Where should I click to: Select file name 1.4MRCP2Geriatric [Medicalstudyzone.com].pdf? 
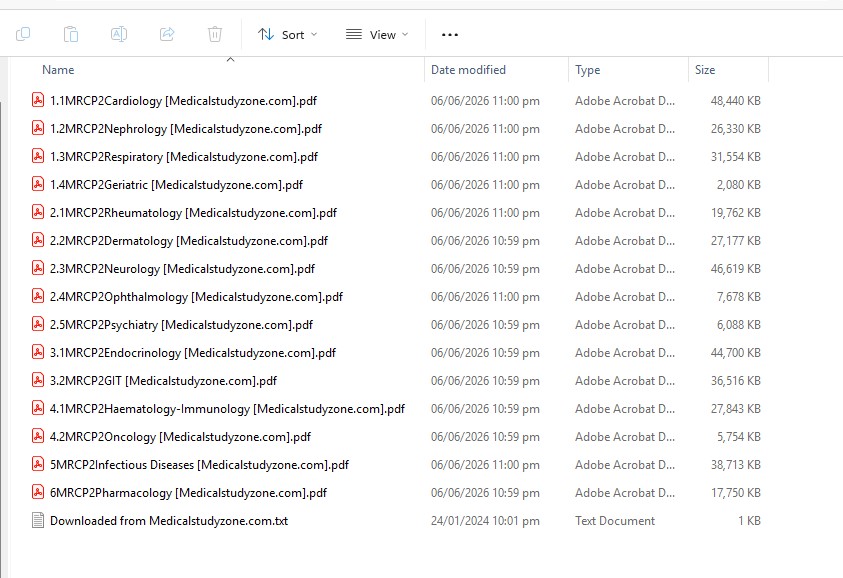point(176,185)
